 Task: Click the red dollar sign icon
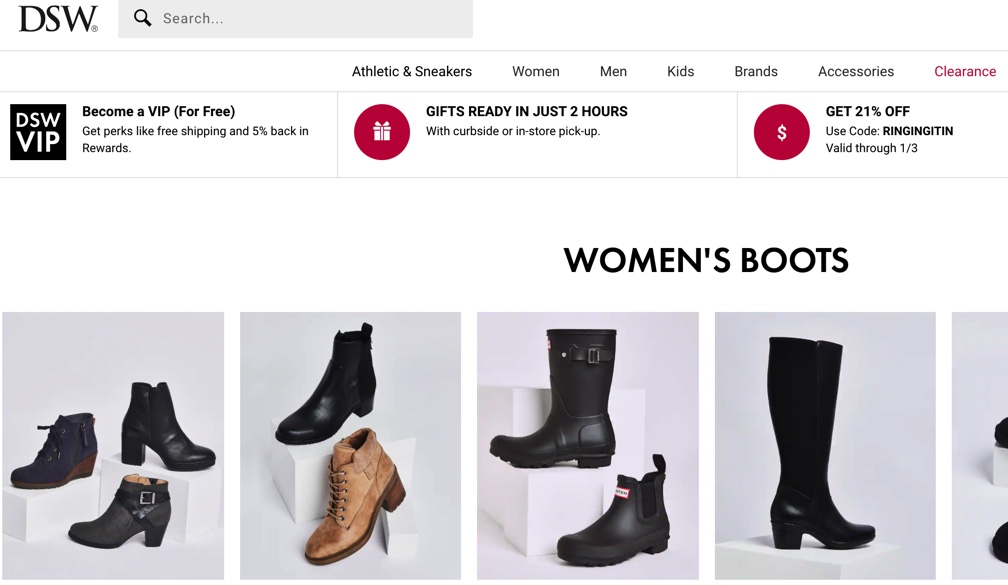pyautogui.click(x=782, y=132)
